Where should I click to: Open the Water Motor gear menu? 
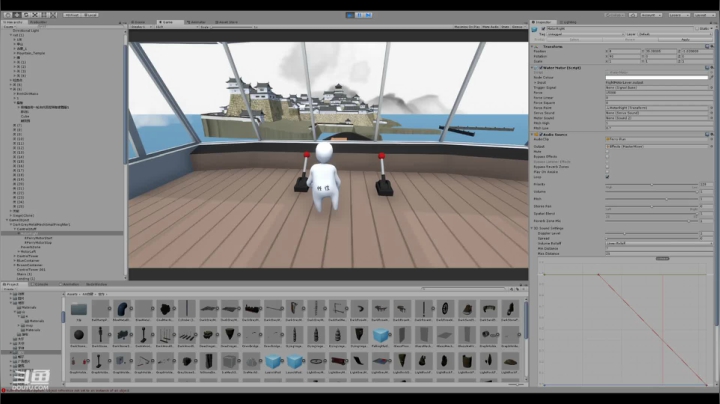tap(711, 68)
